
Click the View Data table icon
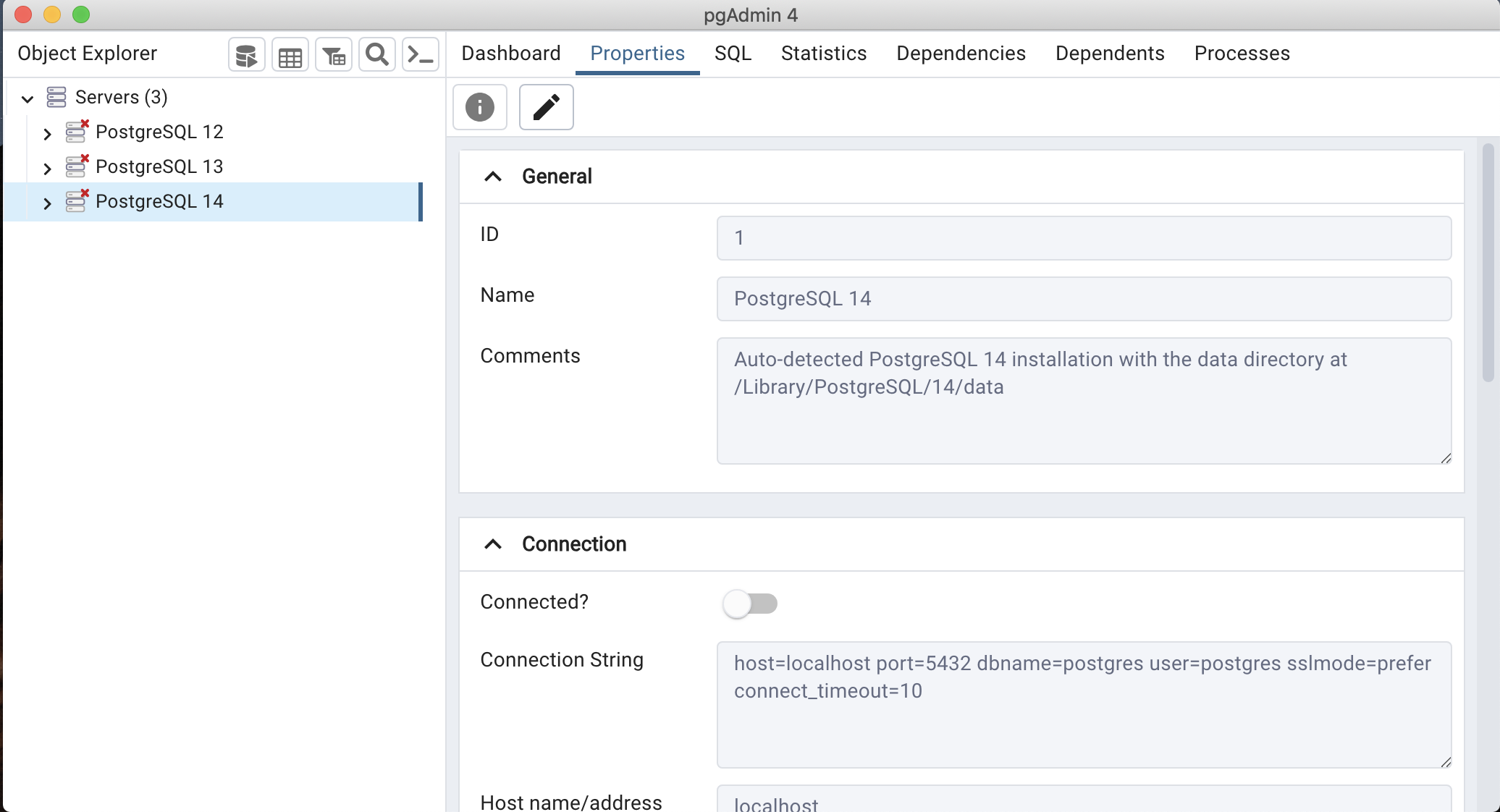click(290, 55)
